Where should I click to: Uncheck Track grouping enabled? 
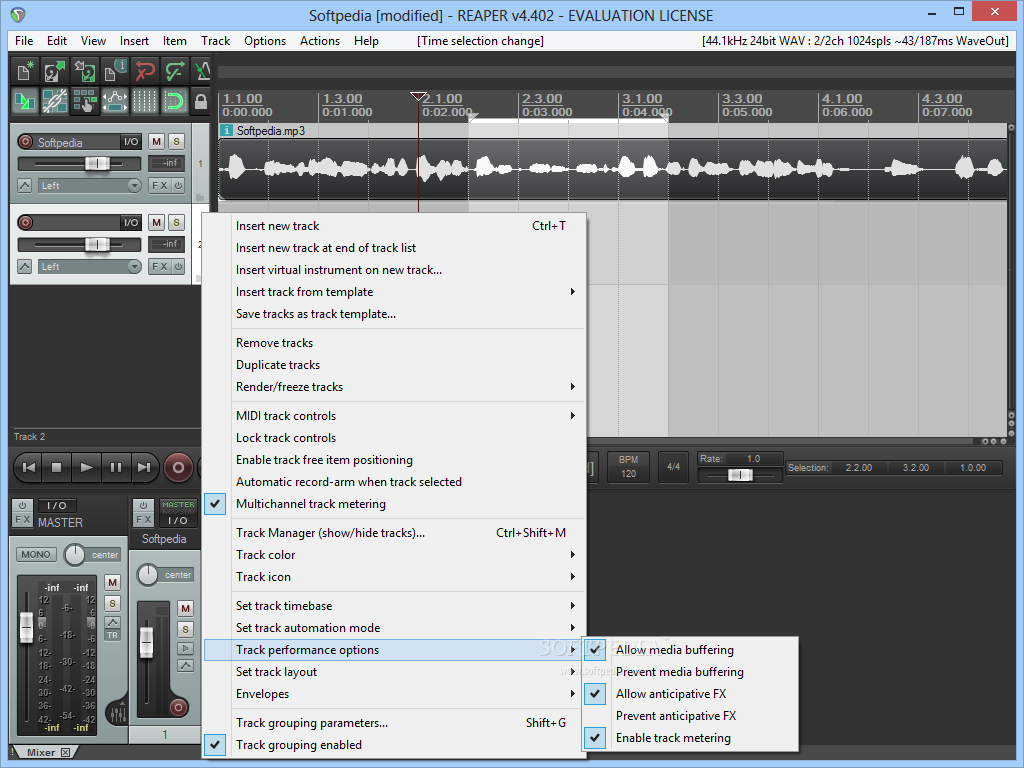[394, 745]
